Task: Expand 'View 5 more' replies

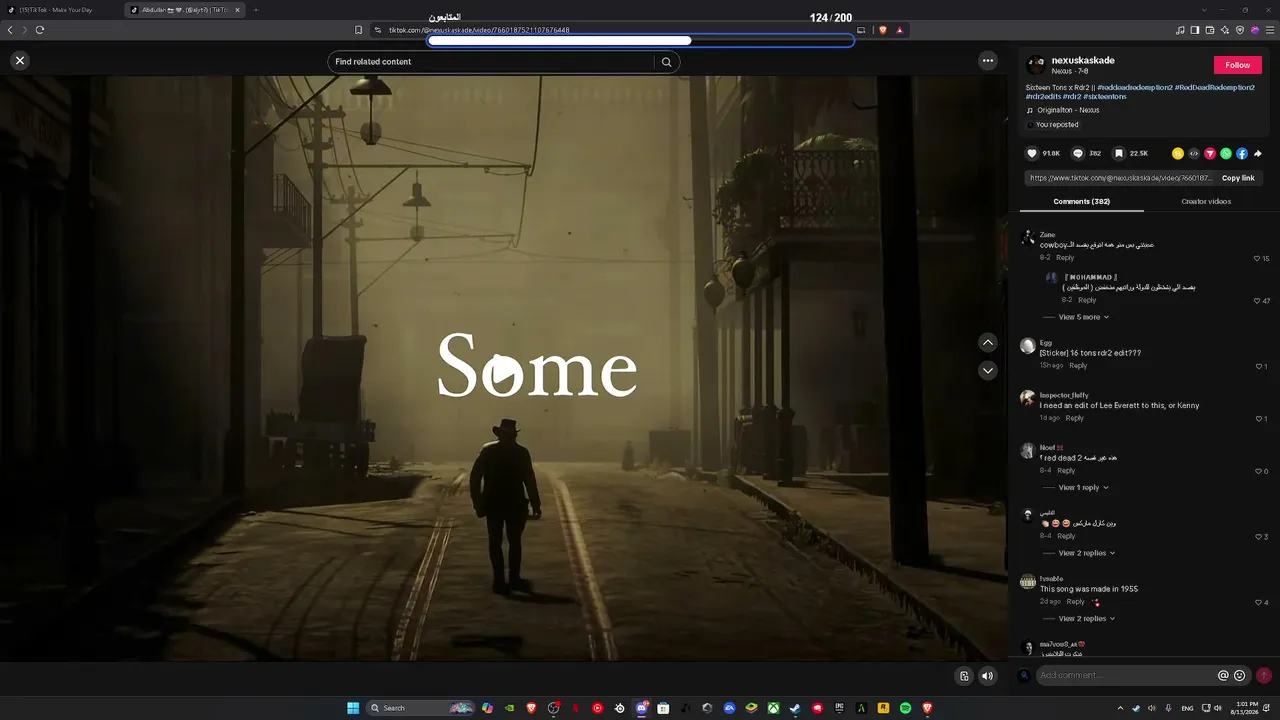Action: click(1084, 317)
